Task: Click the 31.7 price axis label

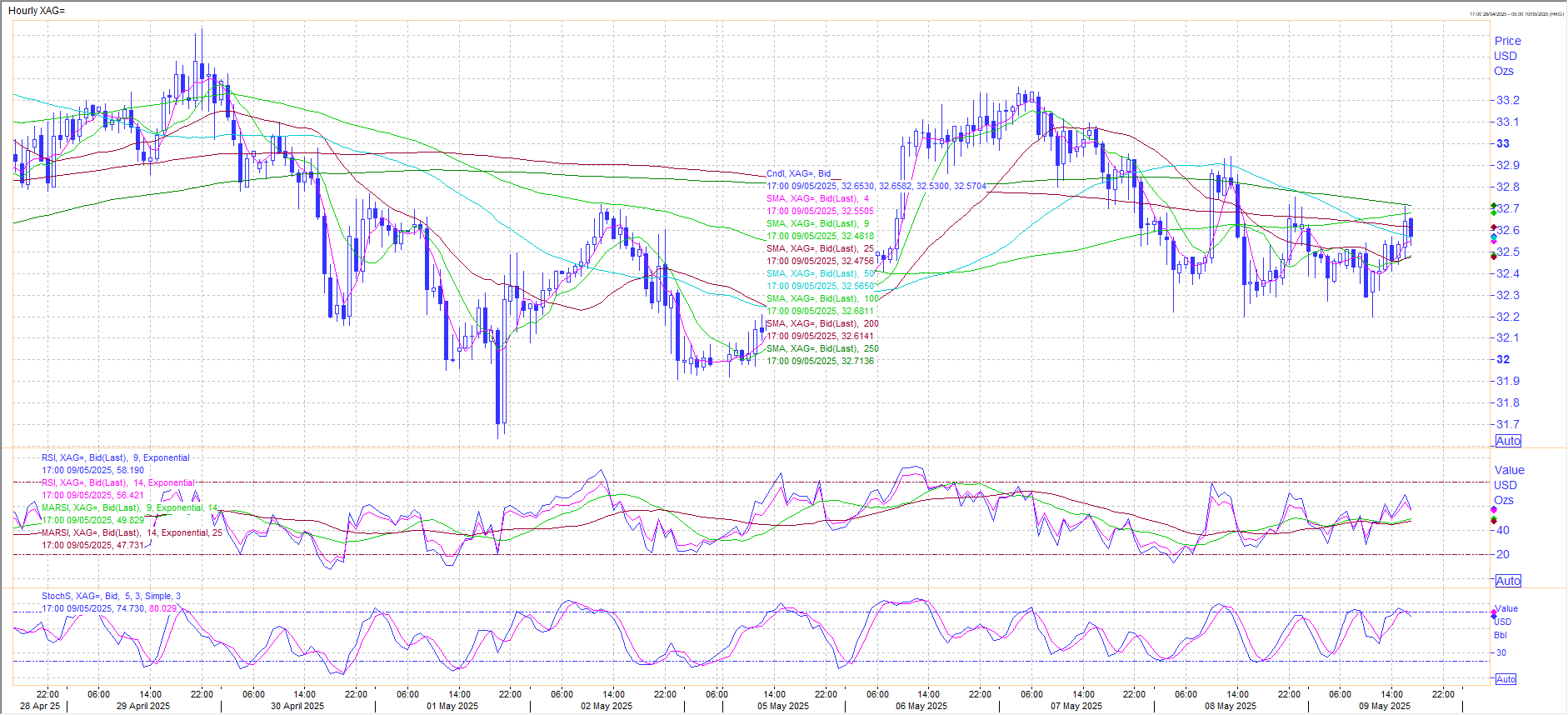Action: point(1508,424)
